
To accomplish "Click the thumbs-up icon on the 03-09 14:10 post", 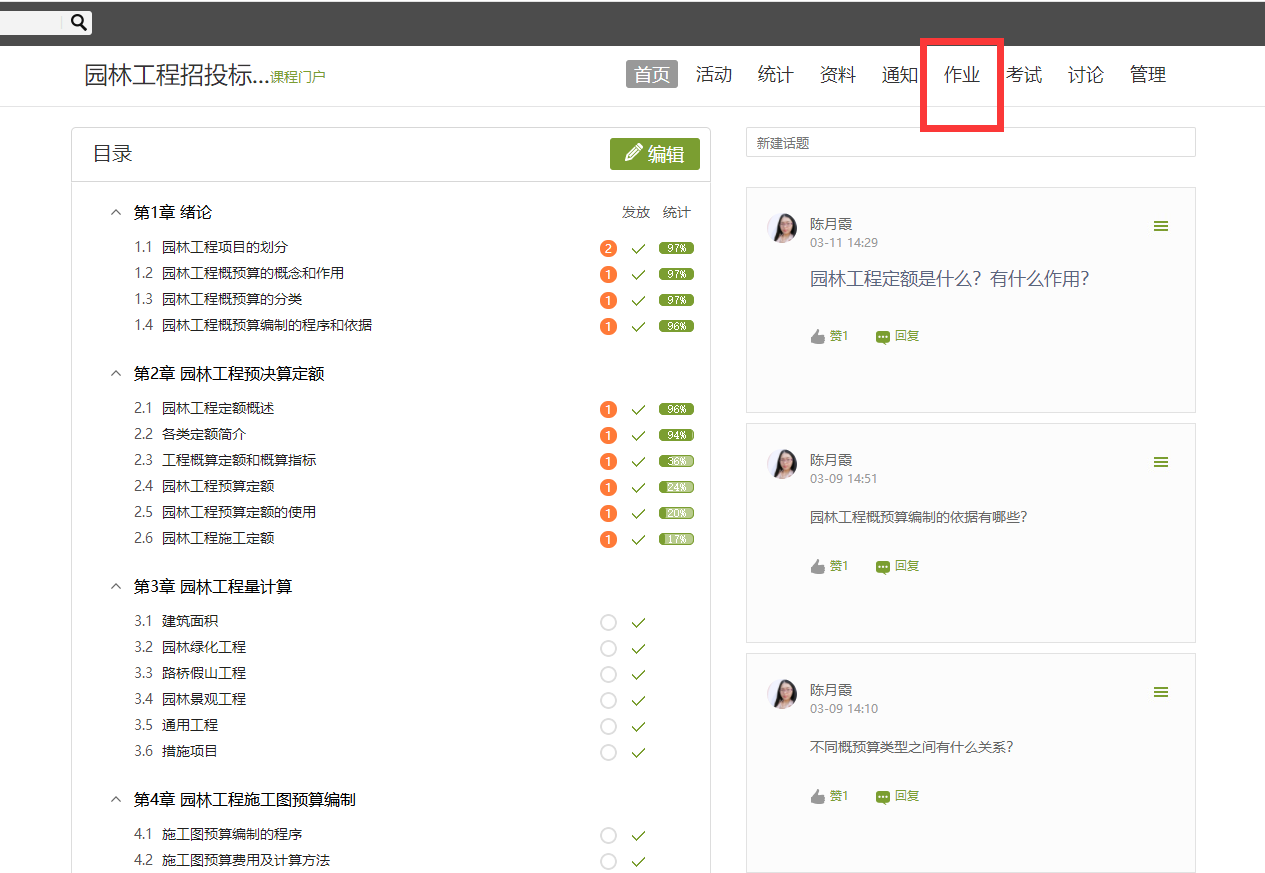I will (818, 797).
